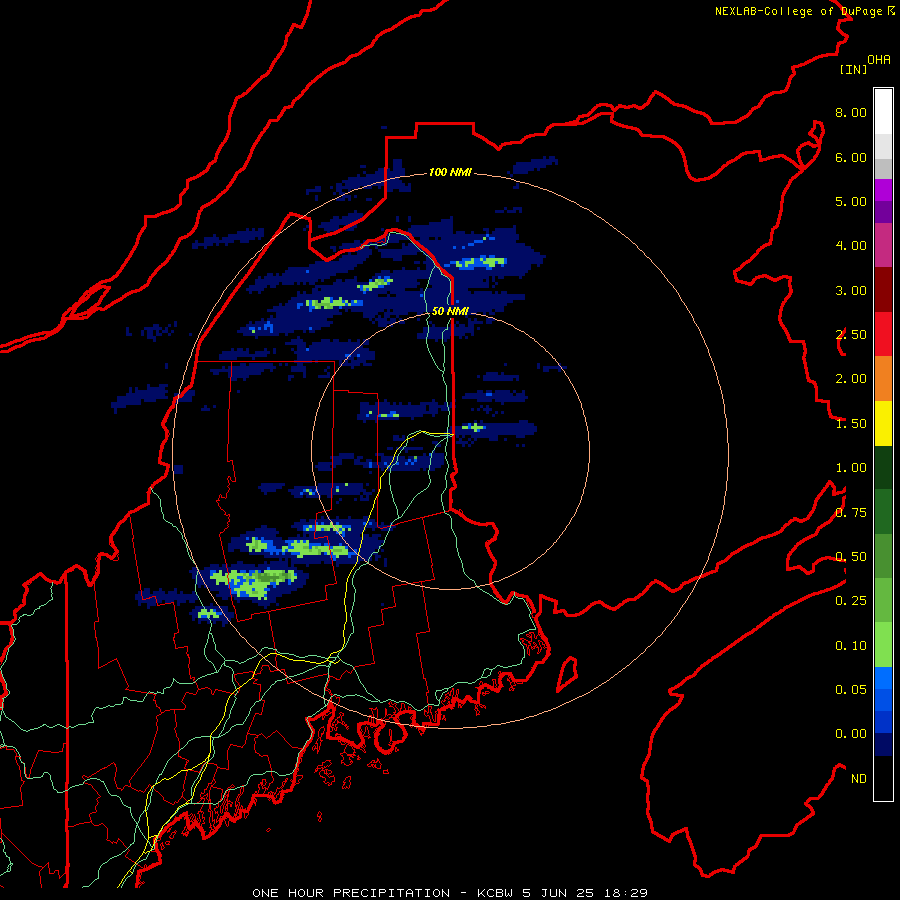This screenshot has width=900, height=900.
Task: Pick the navy swatch just above ND
Action: pos(883,745)
